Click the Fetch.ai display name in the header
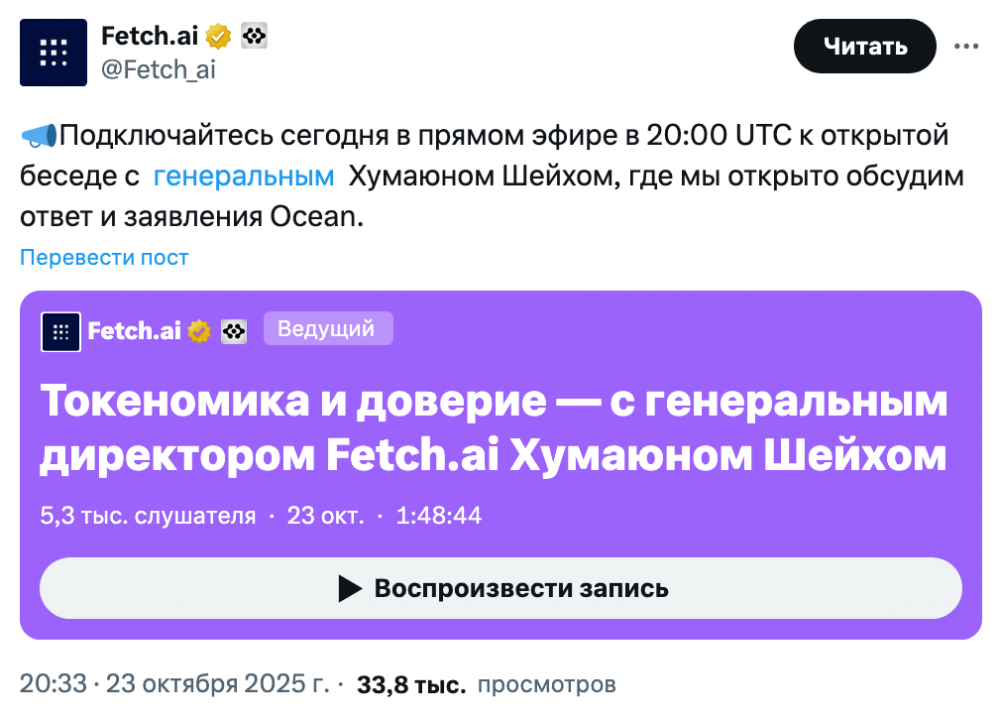This screenshot has height=720, width=1000. coord(151,37)
